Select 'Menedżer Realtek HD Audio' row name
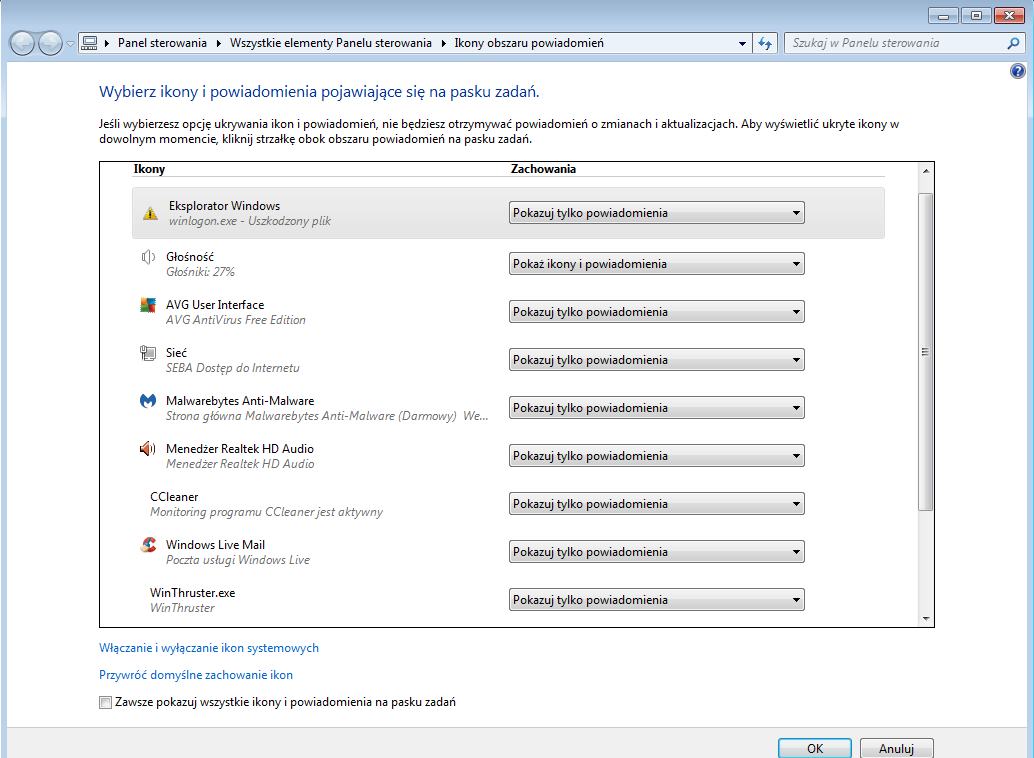The height and width of the screenshot is (758, 1034). tap(239, 449)
